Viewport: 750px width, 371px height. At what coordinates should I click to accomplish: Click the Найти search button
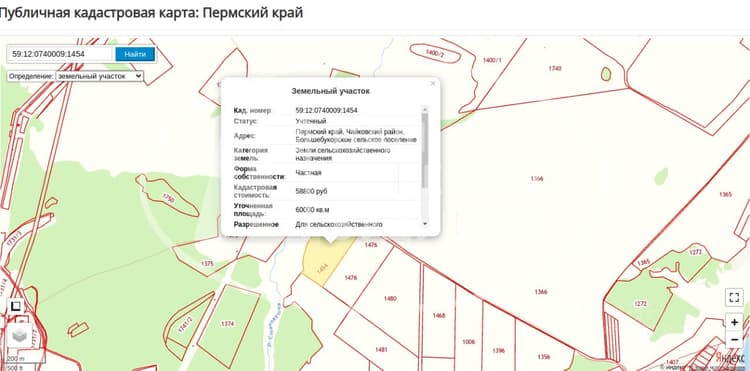click(135, 54)
